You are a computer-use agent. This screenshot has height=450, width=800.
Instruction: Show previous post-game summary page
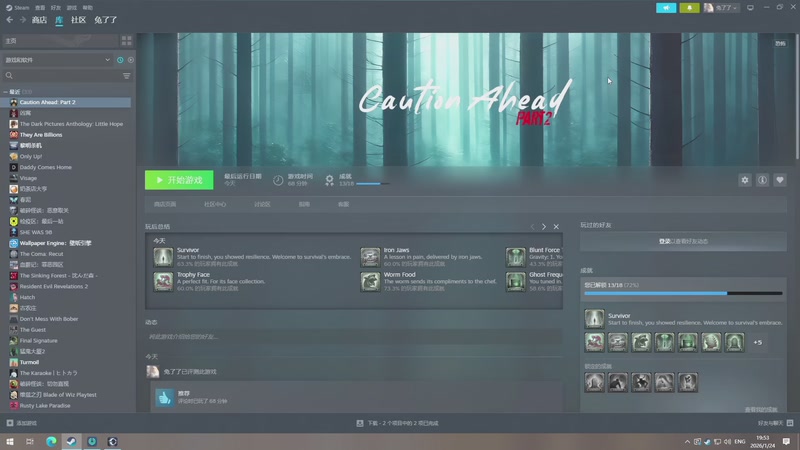532,227
